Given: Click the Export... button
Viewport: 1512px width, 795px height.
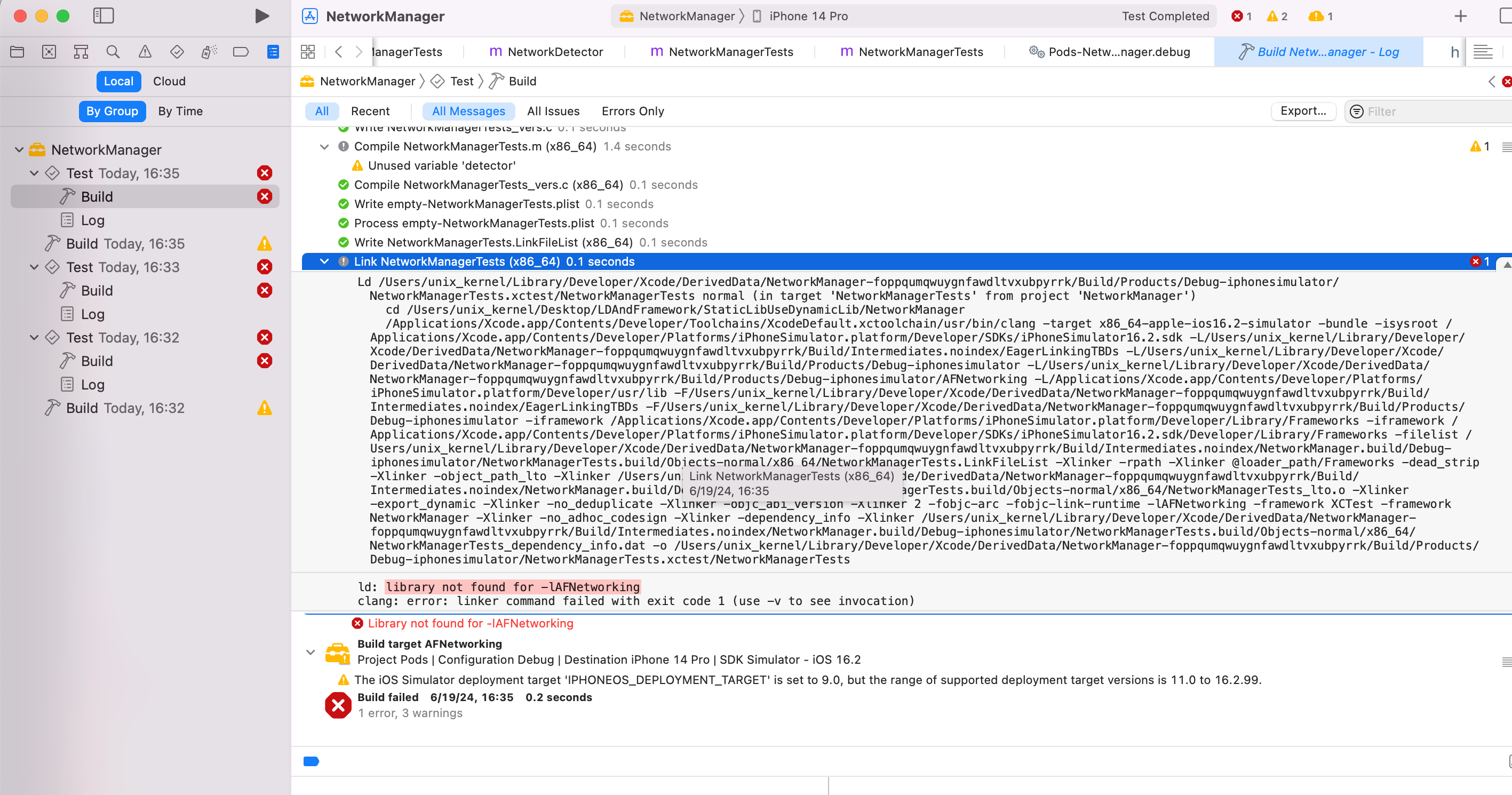Looking at the screenshot, I should (1303, 111).
